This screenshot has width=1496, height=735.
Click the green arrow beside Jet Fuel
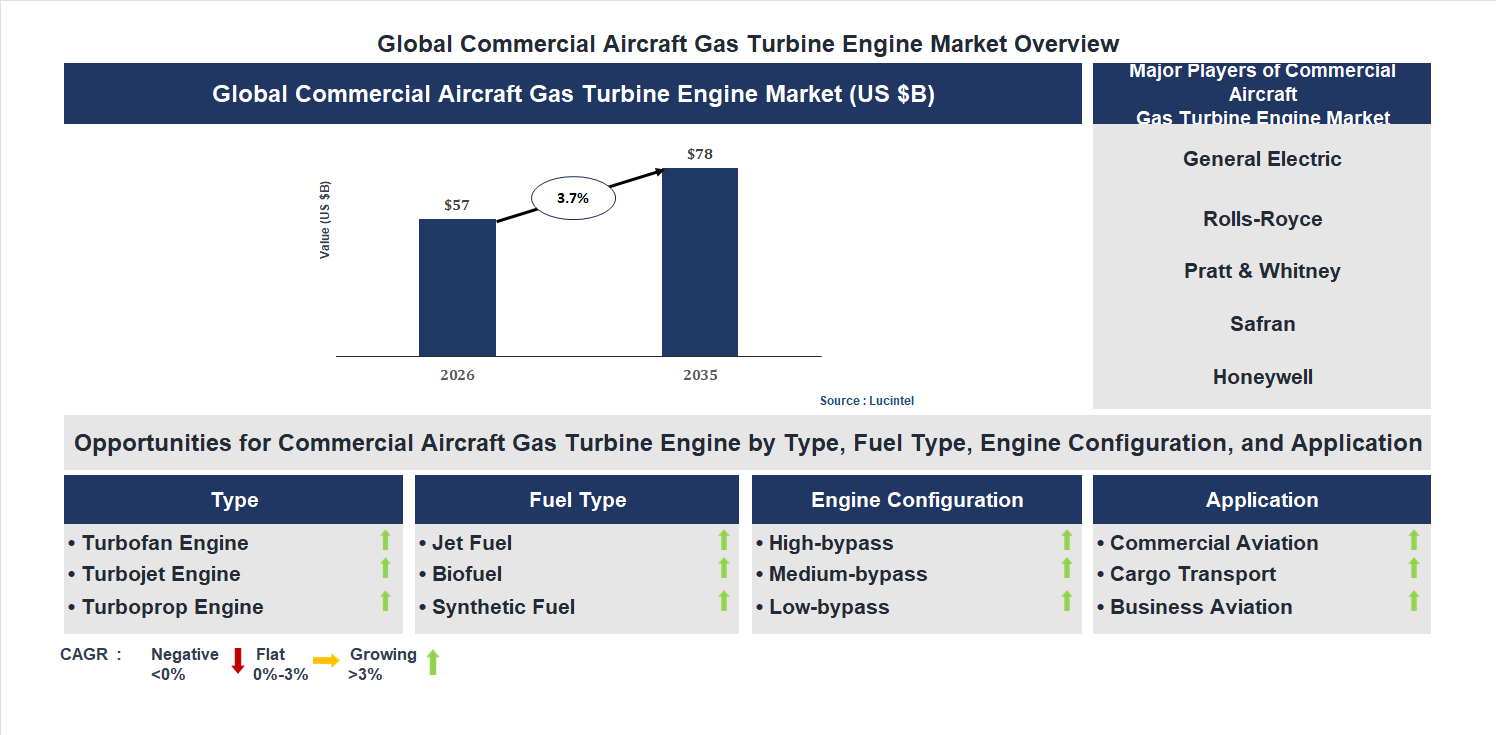tap(724, 541)
